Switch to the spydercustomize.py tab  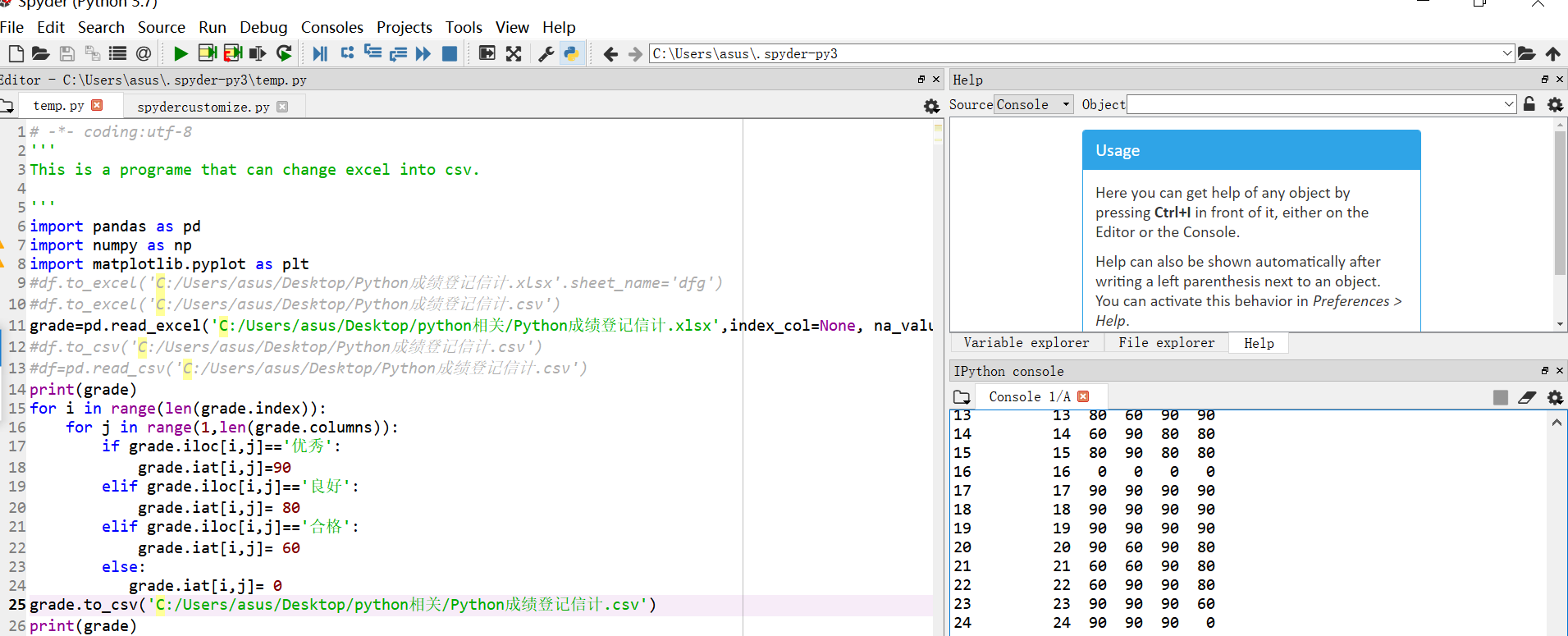pyautogui.click(x=203, y=107)
